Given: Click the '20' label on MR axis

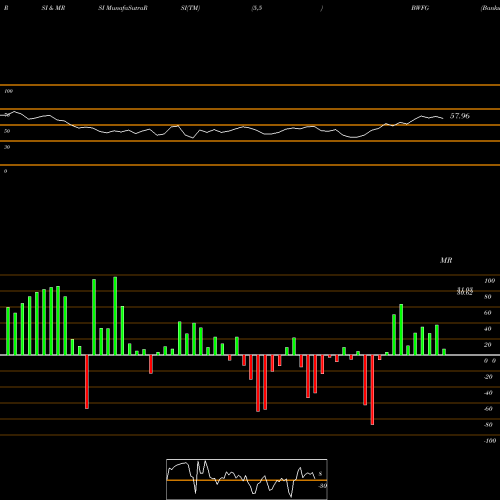Looking at the screenshot, I should click(488, 345).
